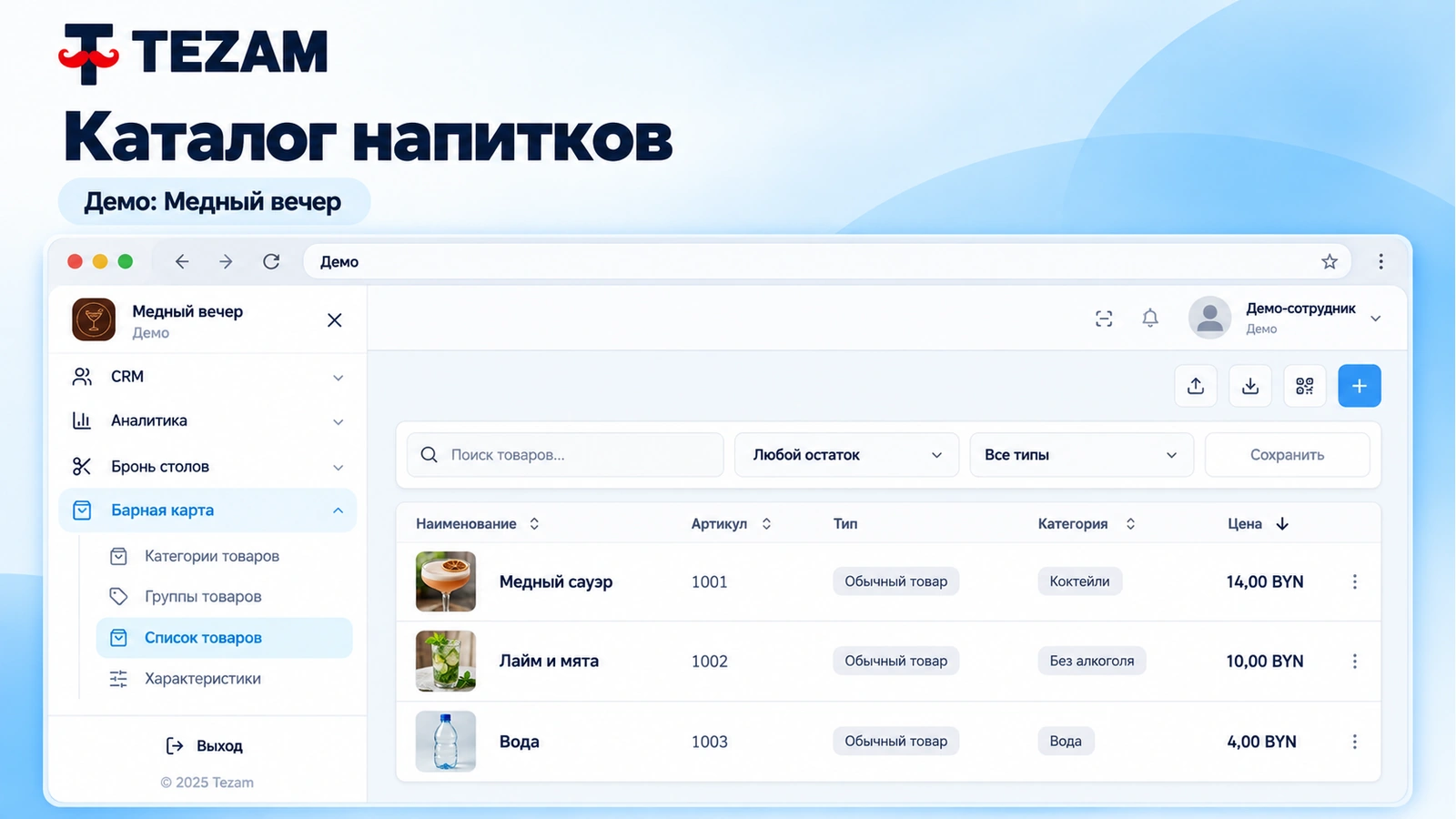Viewport: 1456px width, 819px height.
Task: Sort by Цена column header
Action: pos(1259,524)
